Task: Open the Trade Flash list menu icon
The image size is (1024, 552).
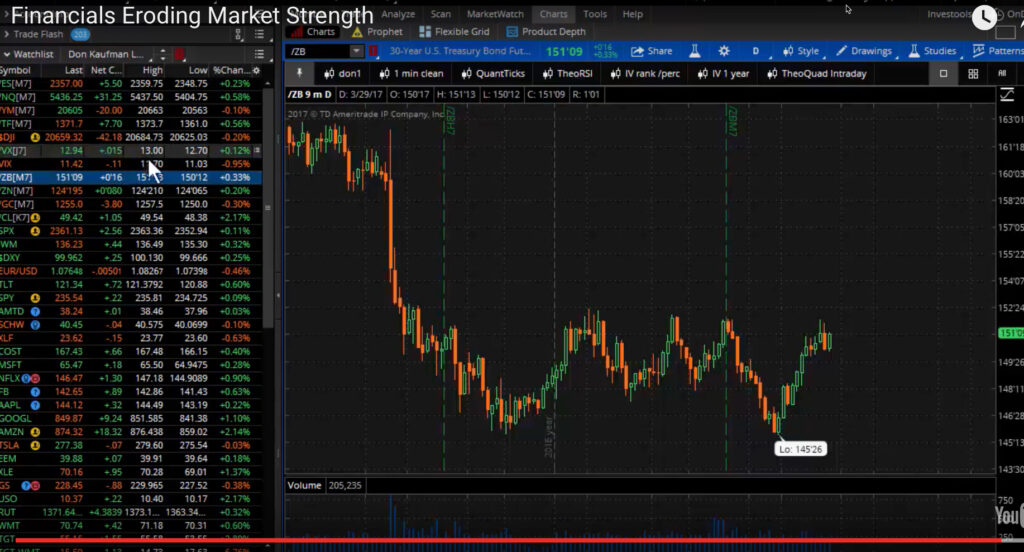Action: pyautogui.click(x=259, y=34)
